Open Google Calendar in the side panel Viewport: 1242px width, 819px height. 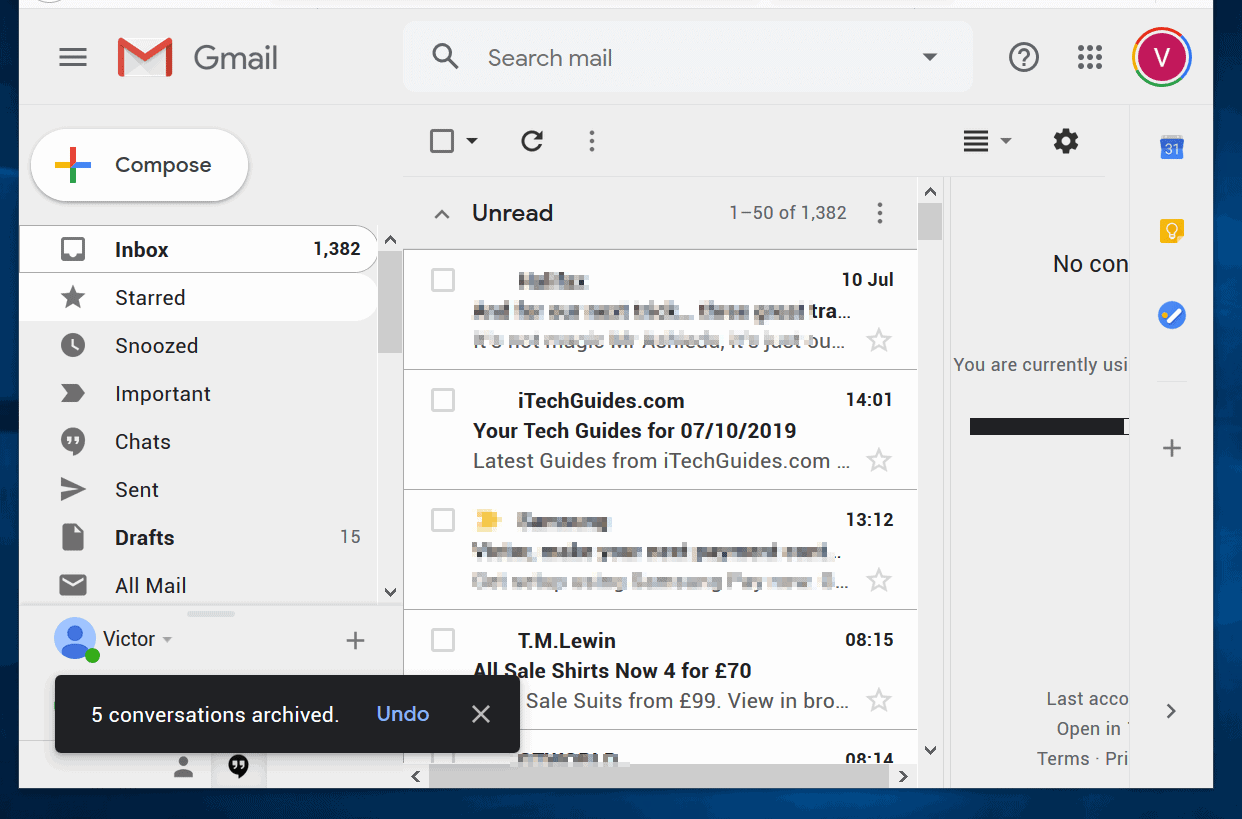[x=1170, y=146]
